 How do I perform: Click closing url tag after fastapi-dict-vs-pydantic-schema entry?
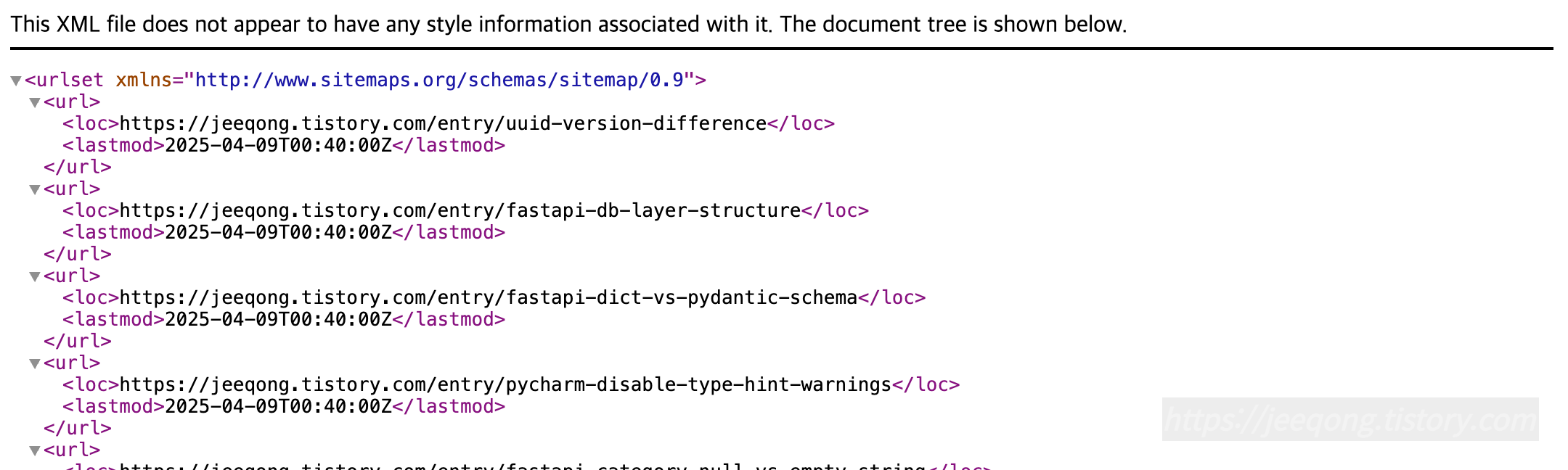point(78,341)
